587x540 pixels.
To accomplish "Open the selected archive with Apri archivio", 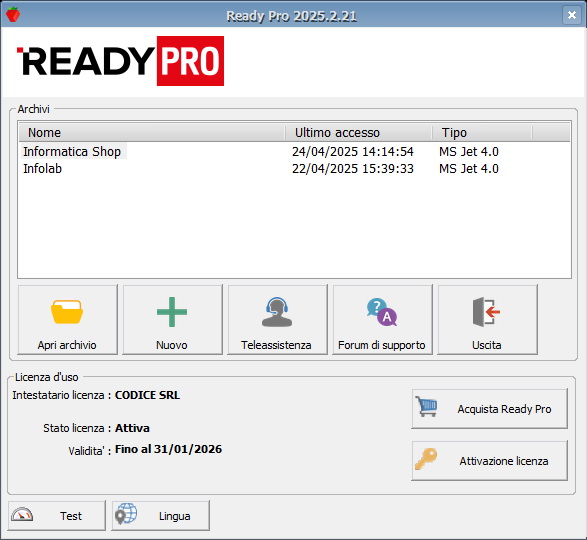I will [x=67, y=319].
